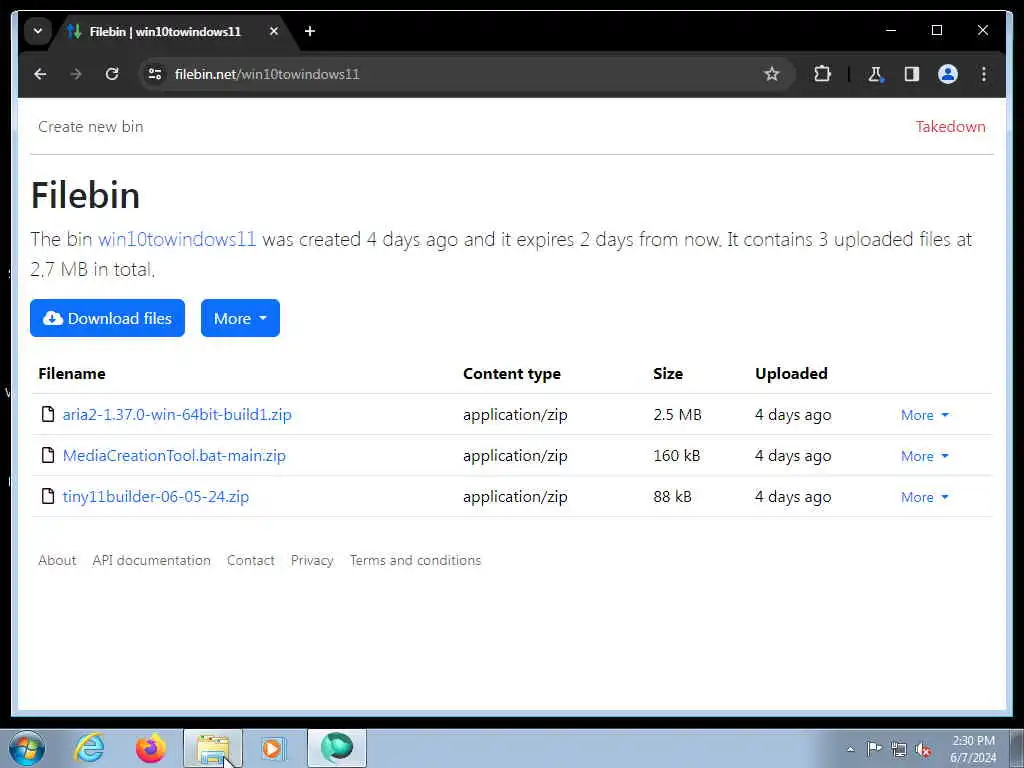
Task: Open the extensions puzzle icon
Action: coord(822,74)
